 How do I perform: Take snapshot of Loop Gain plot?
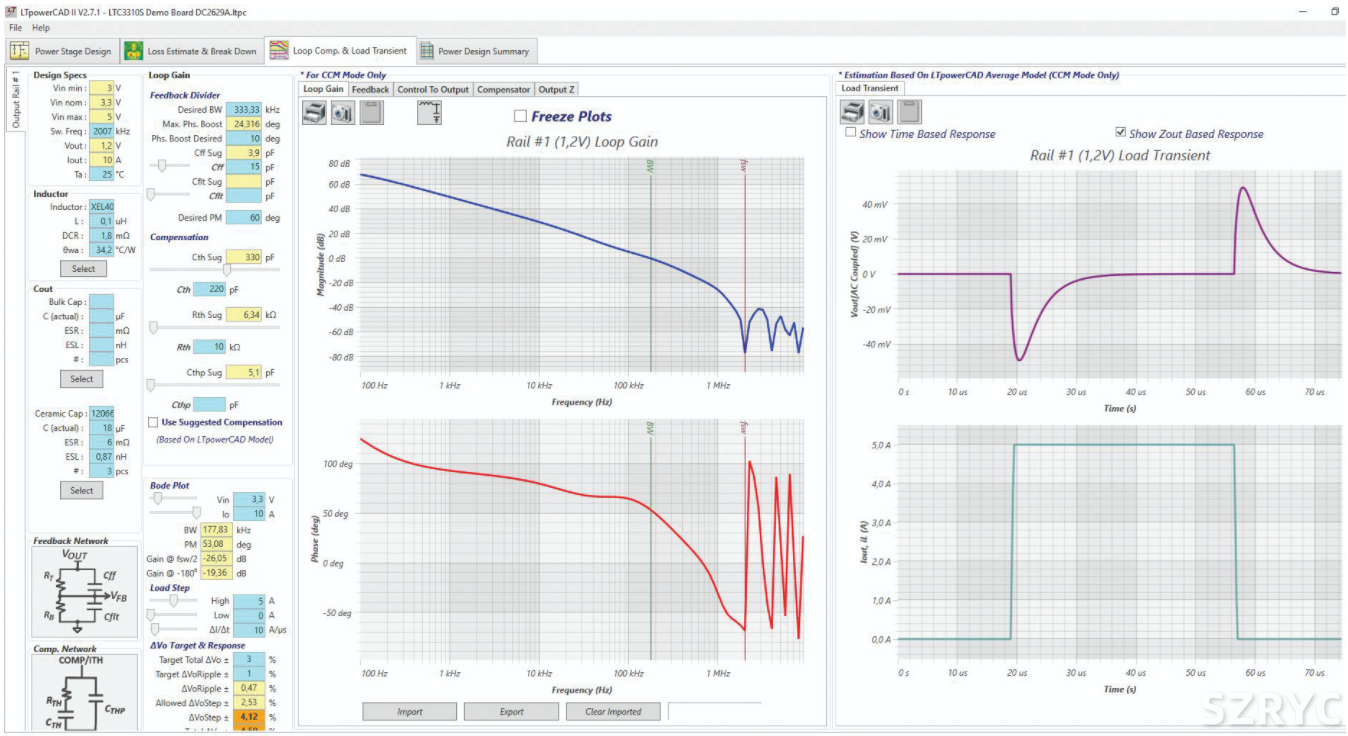click(343, 114)
